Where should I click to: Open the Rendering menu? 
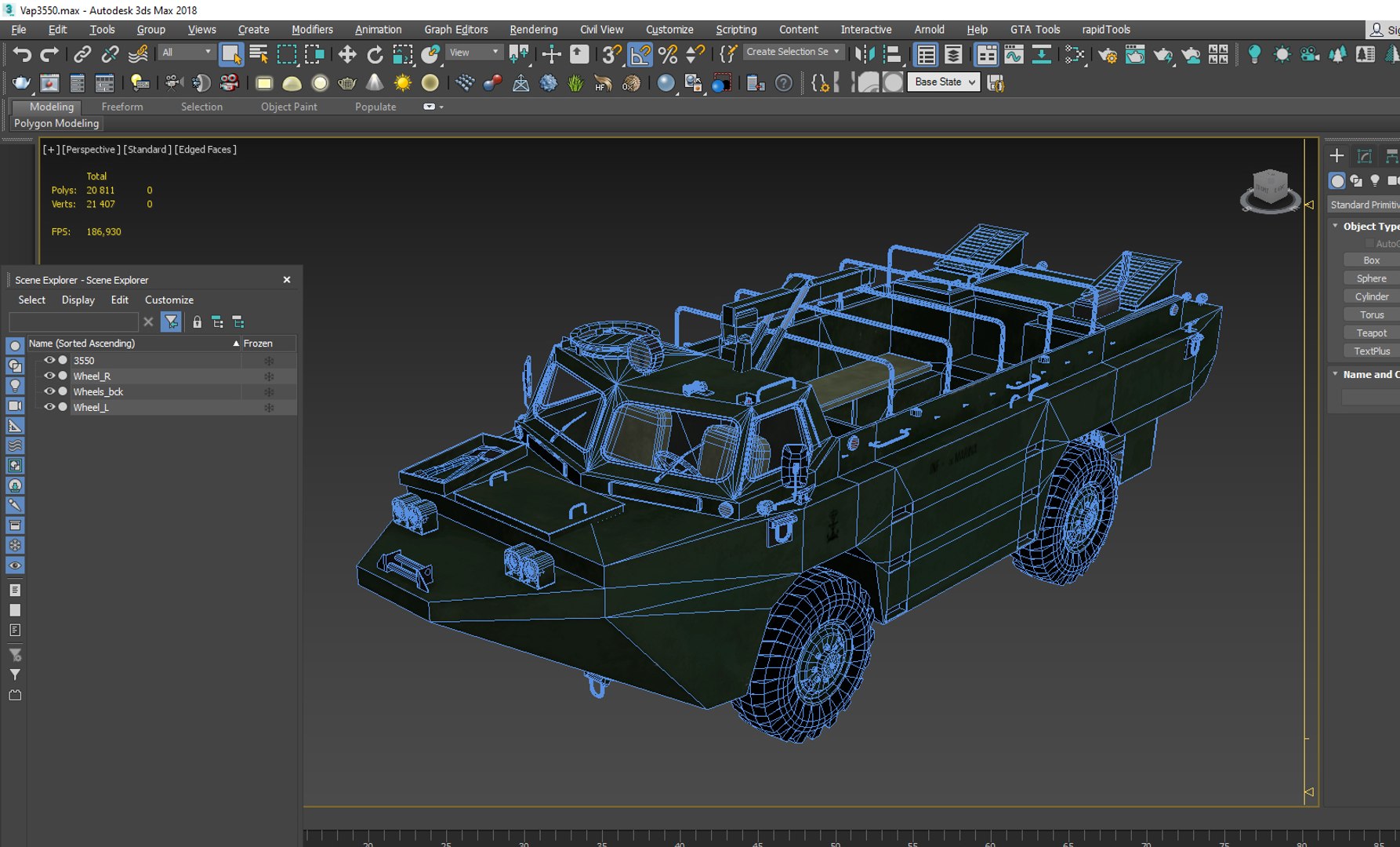[534, 30]
